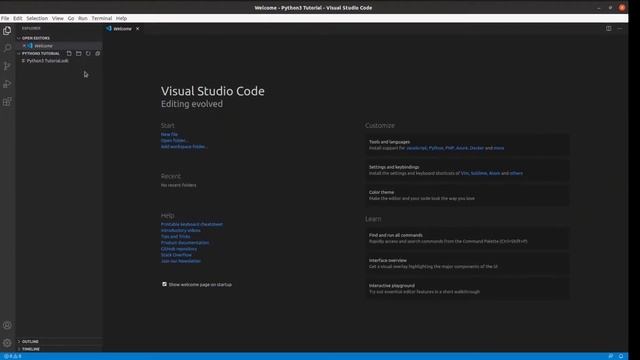The width and height of the screenshot is (640, 360).
Task: Collapse the Python3 Tutorial folder section
Action: [x=40, y=53]
